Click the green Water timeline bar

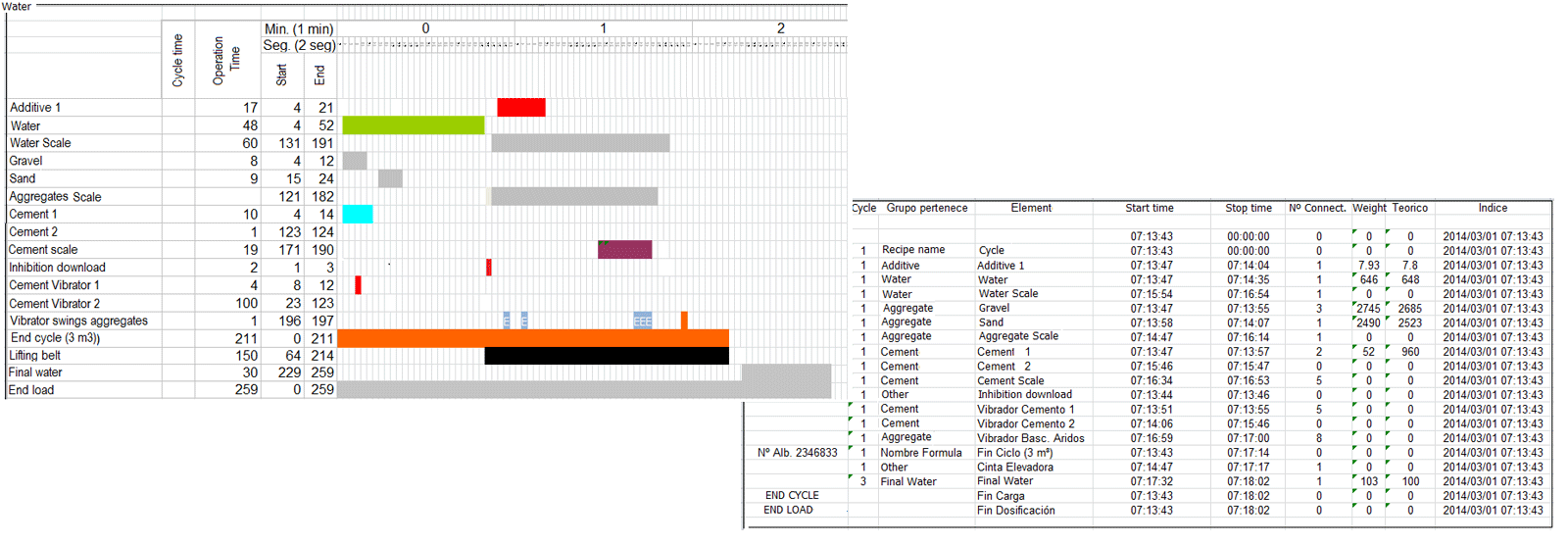(x=414, y=125)
